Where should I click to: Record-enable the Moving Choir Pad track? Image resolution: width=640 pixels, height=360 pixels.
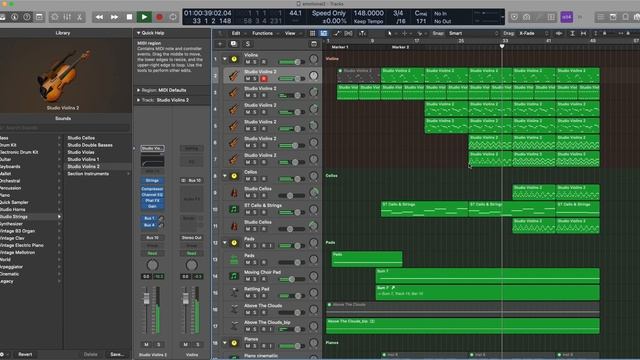(x=264, y=279)
